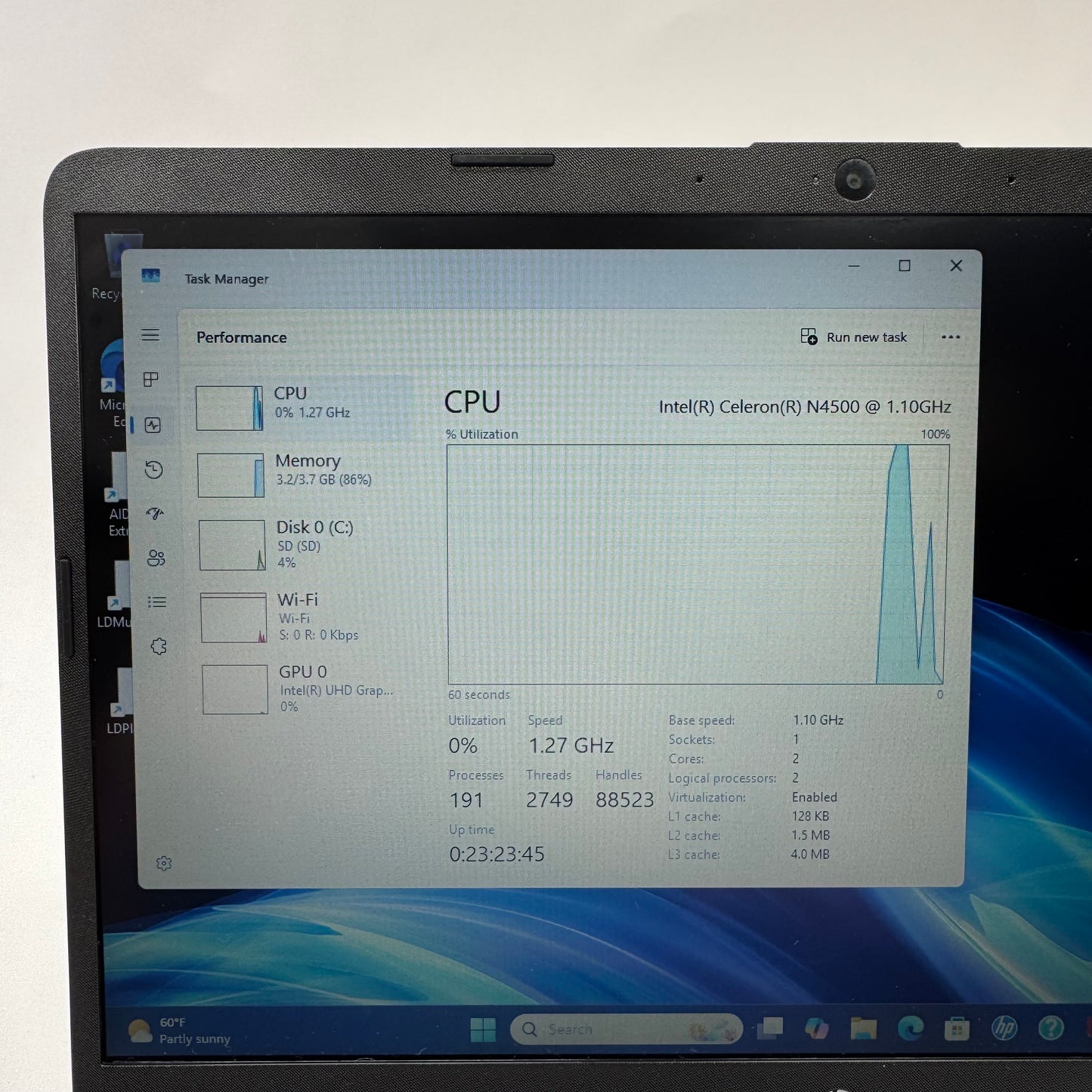
Task: Close the Task Manager window
Action: coord(956,265)
